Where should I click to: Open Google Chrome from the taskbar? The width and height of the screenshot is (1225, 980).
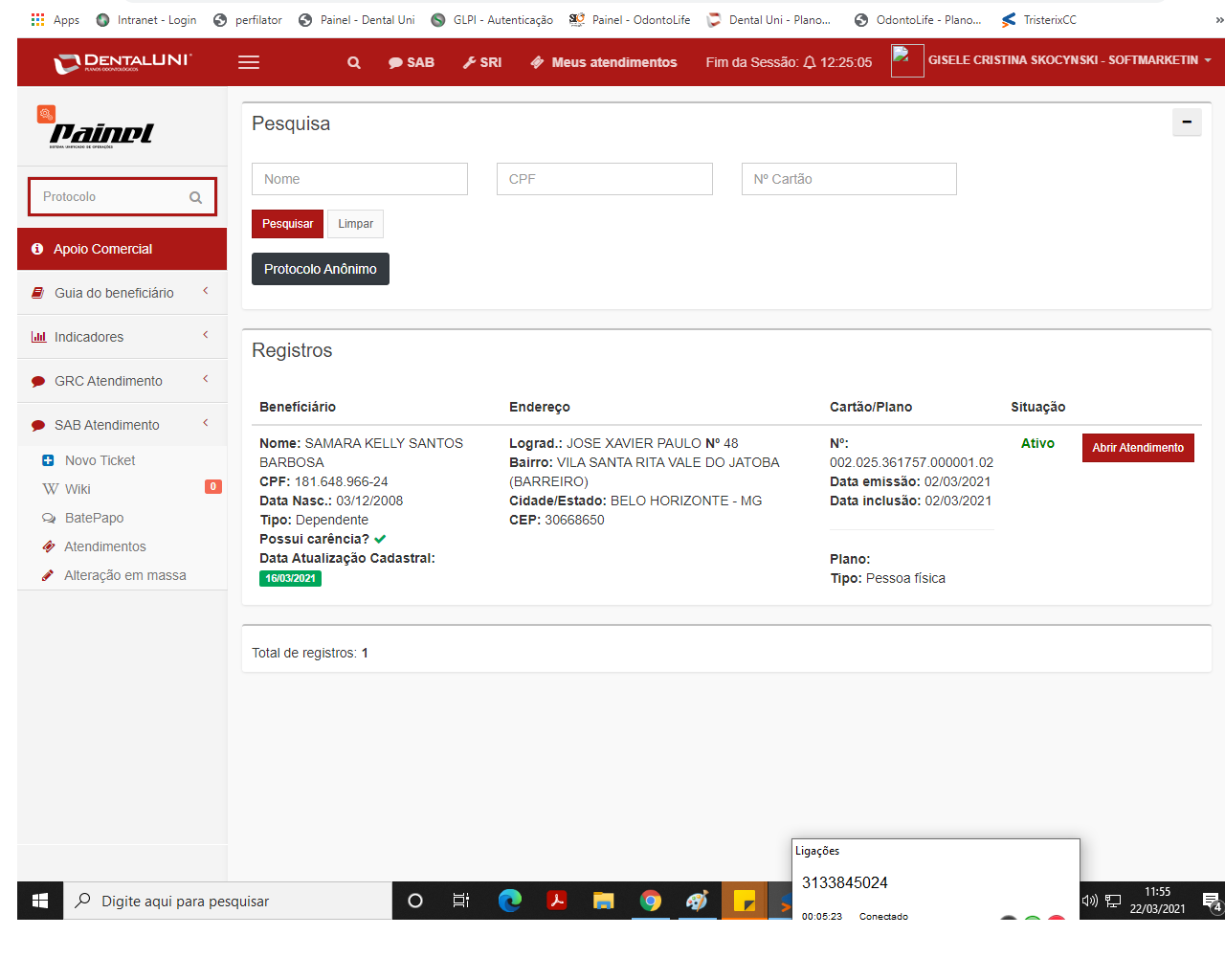pyautogui.click(x=651, y=901)
